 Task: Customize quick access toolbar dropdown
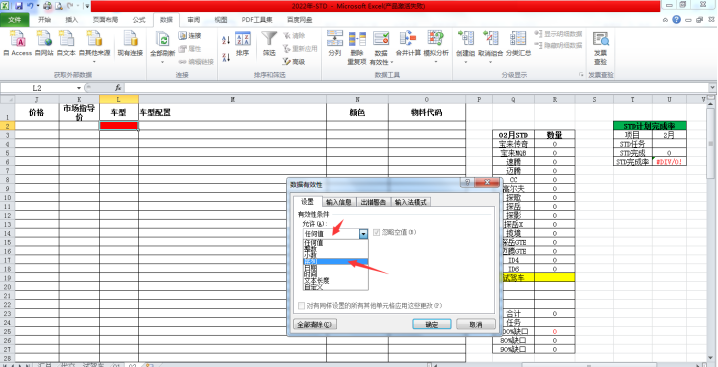[87, 6]
